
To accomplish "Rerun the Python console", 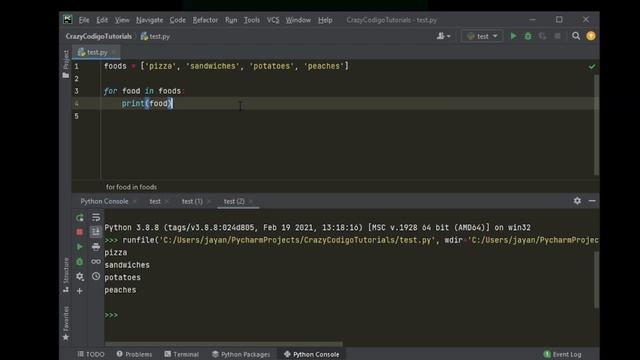I will click(x=80, y=218).
